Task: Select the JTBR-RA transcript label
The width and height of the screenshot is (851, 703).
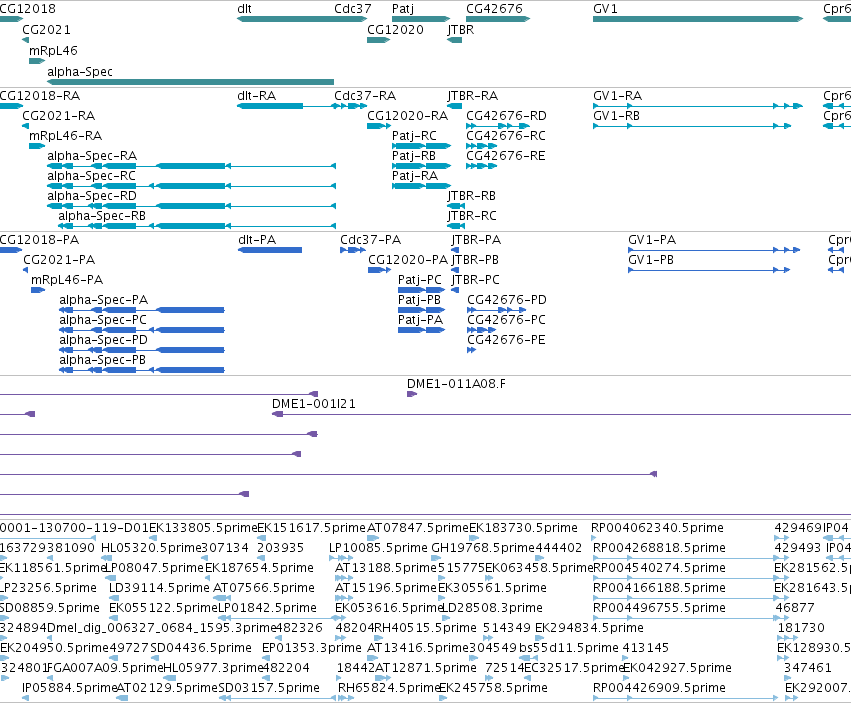Action: (473, 96)
